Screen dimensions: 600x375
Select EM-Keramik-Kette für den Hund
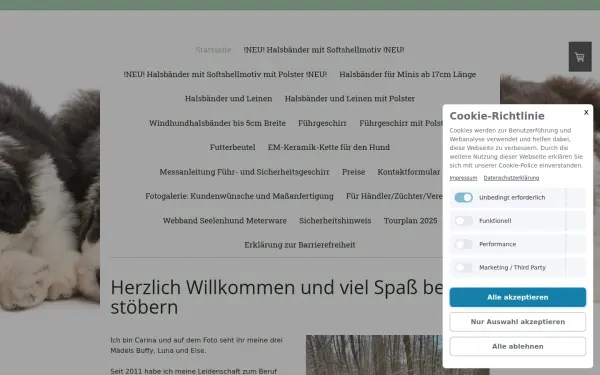pos(329,147)
